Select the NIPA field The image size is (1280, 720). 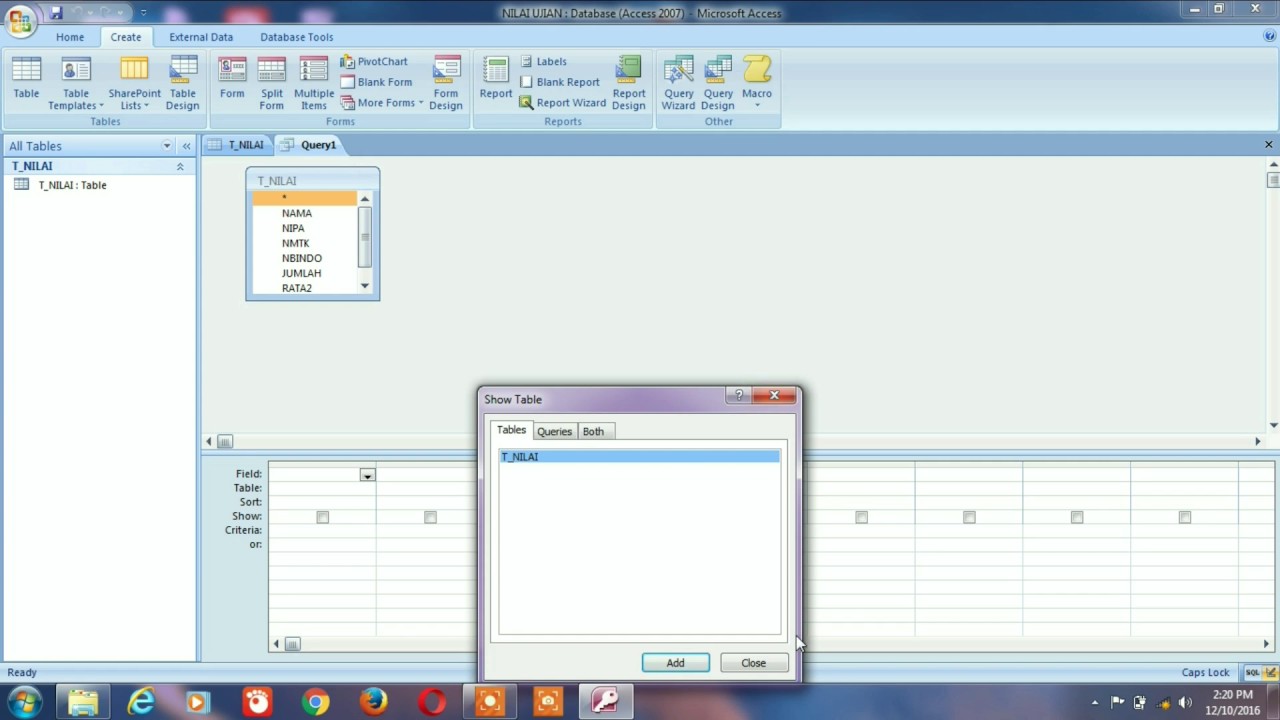(293, 228)
